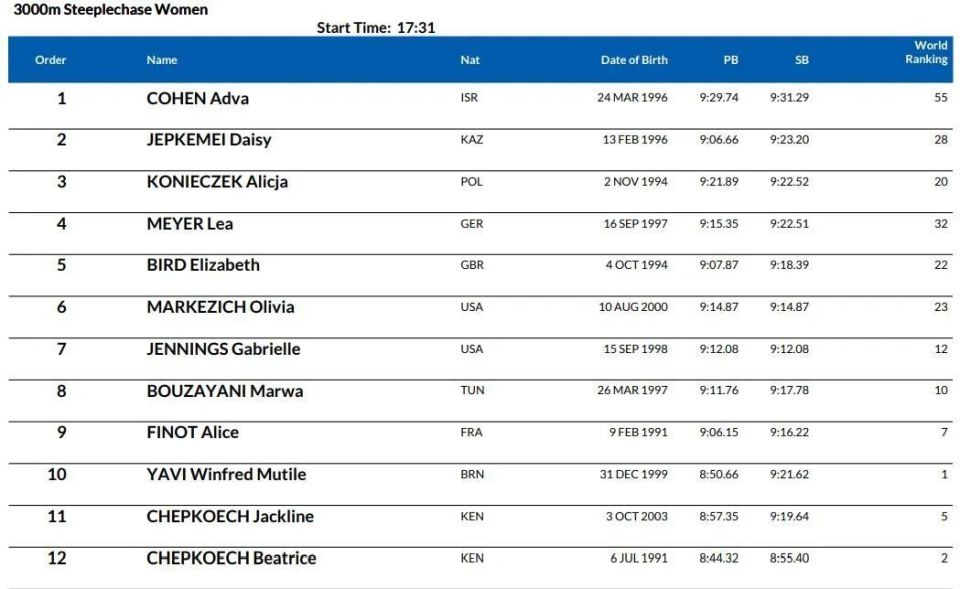This screenshot has height=589, width=960.
Task: Select FINOT Alice's name
Action: (193, 433)
